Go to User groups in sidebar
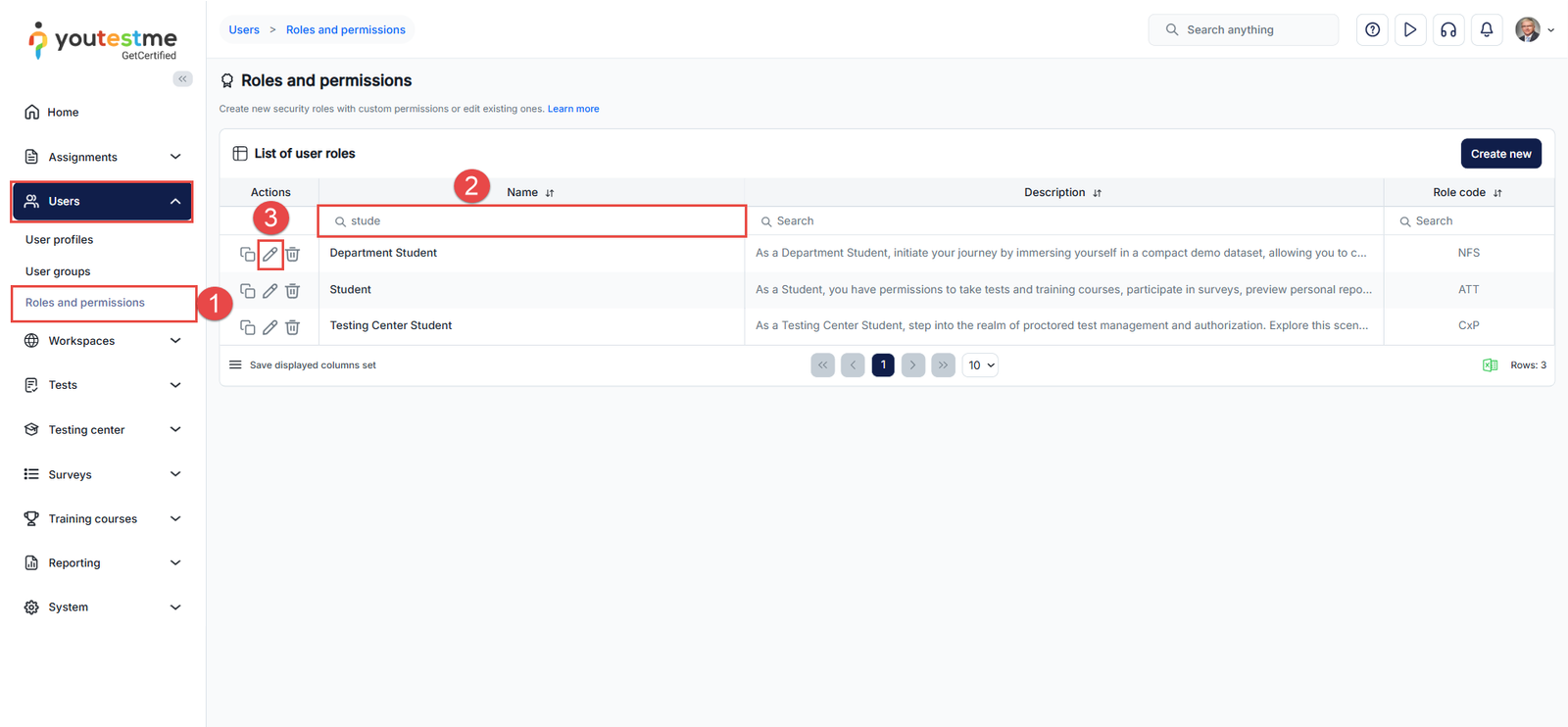Screen dimensions: 1568x727 click(x=58, y=271)
